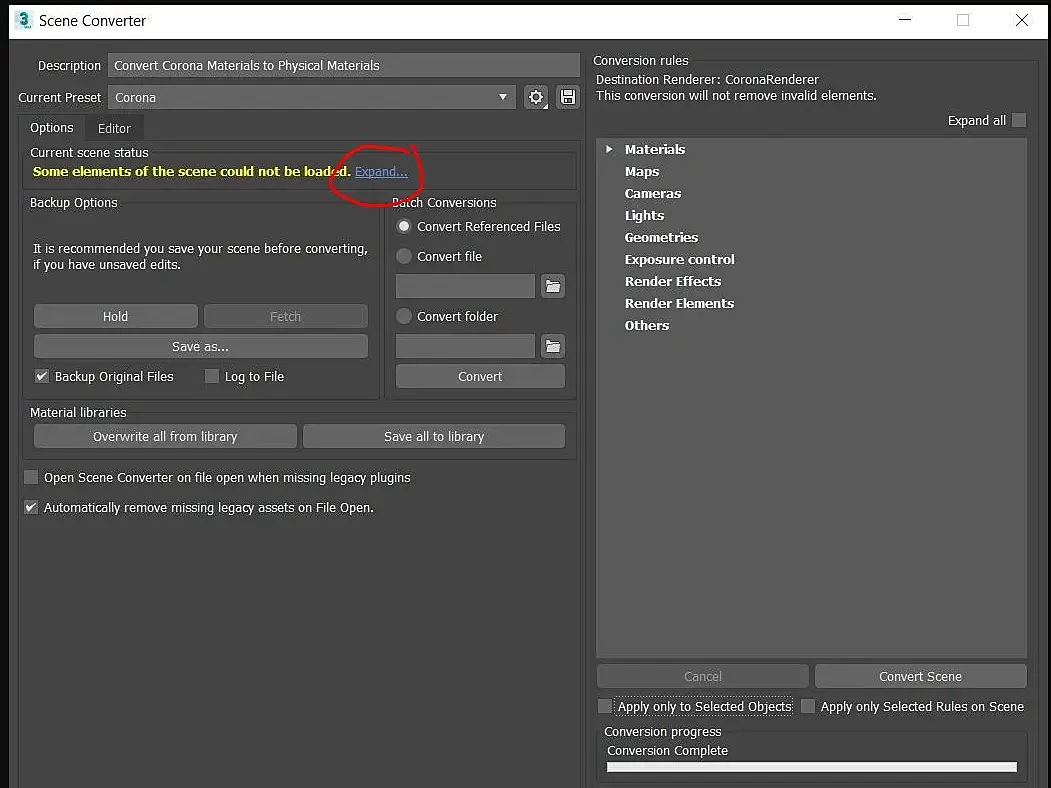This screenshot has width=1051, height=788.
Task: Click the Hold button
Action: [115, 316]
